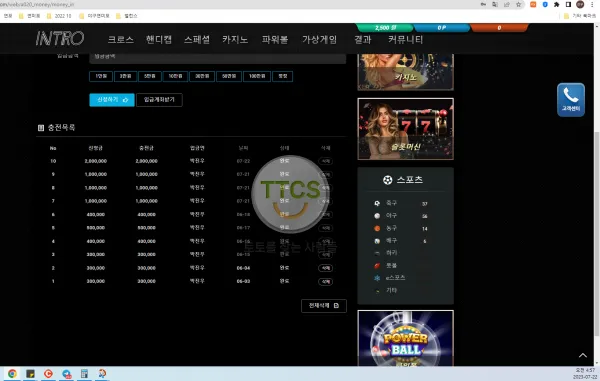The height and width of the screenshot is (381, 600).
Task: Open the Power Ball banner thumbnail
Action: [405, 338]
